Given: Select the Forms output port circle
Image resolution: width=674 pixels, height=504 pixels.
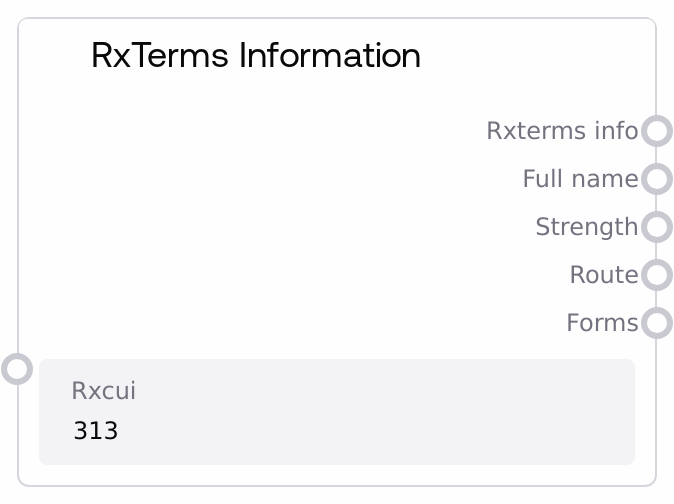Looking at the screenshot, I should pos(656,323).
